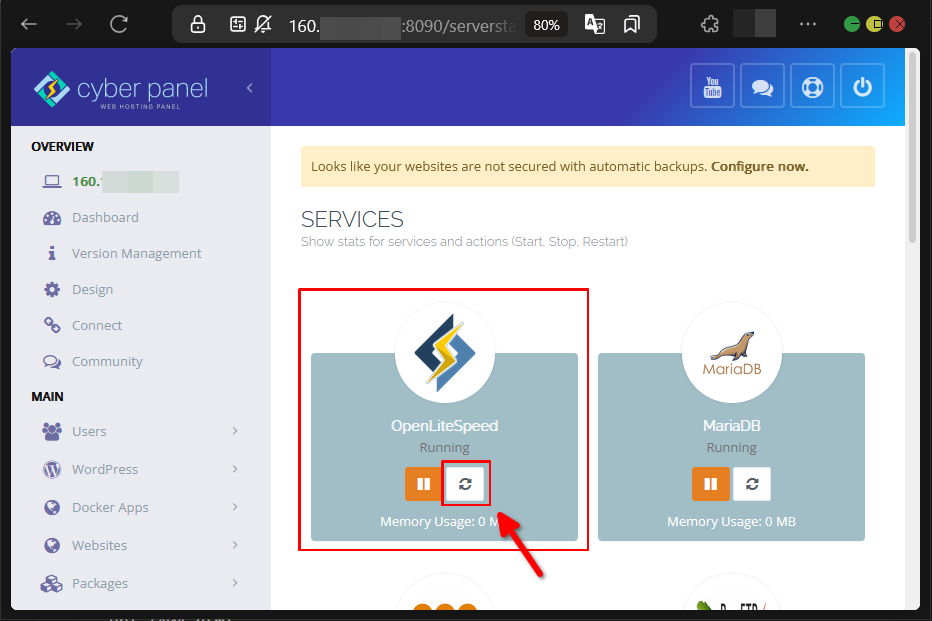932x621 pixels.
Task: Reload the page
Action: [119, 24]
